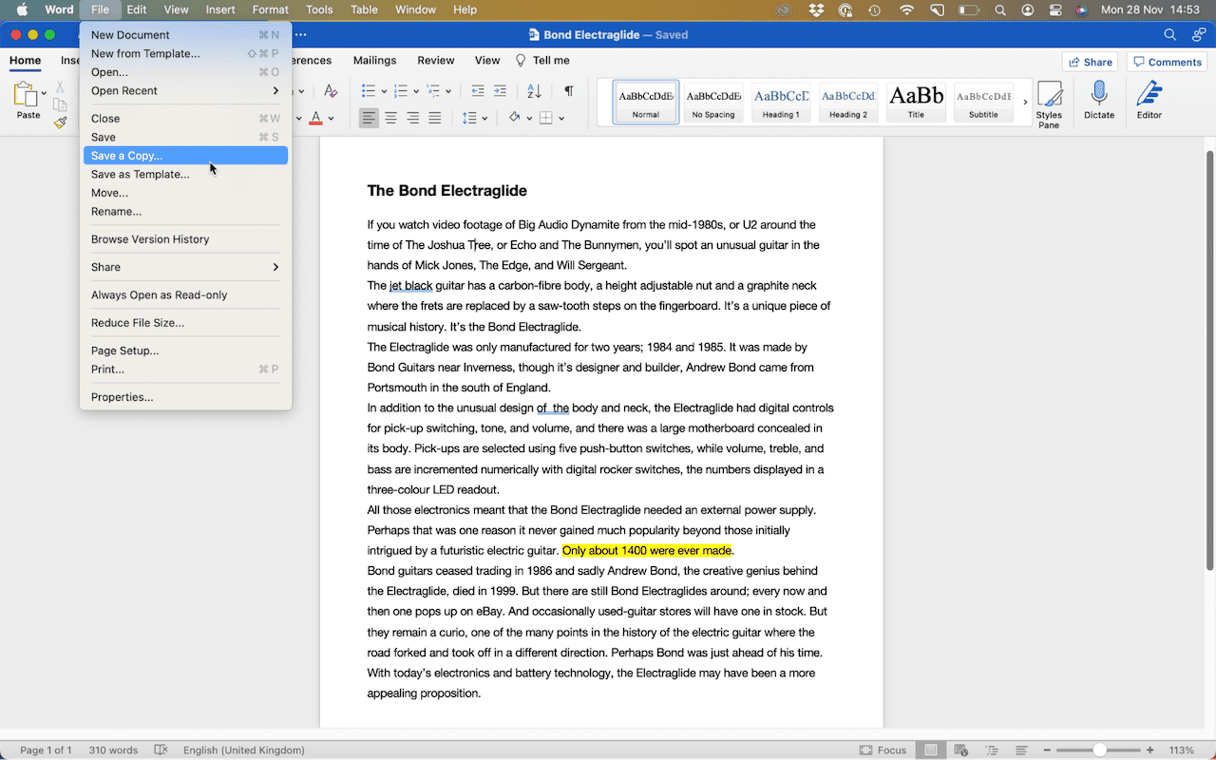The height and width of the screenshot is (760, 1216).
Task: Switch to Web Layout view in status bar
Action: pos(961,750)
